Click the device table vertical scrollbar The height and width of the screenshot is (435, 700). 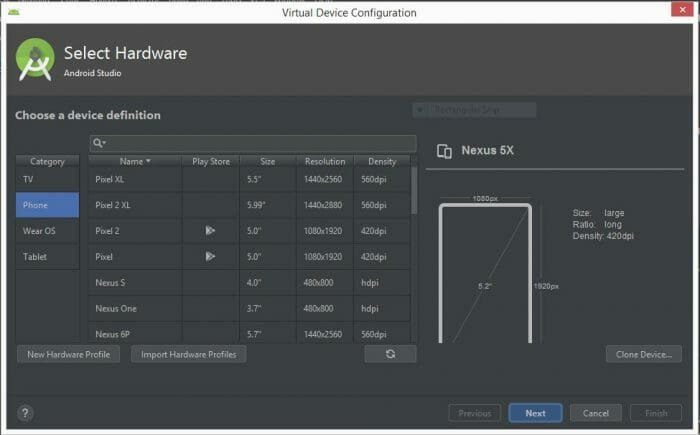414,191
